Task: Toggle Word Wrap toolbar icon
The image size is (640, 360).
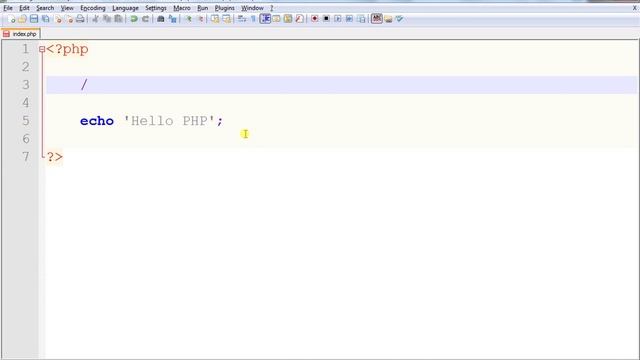Action: coord(242,19)
